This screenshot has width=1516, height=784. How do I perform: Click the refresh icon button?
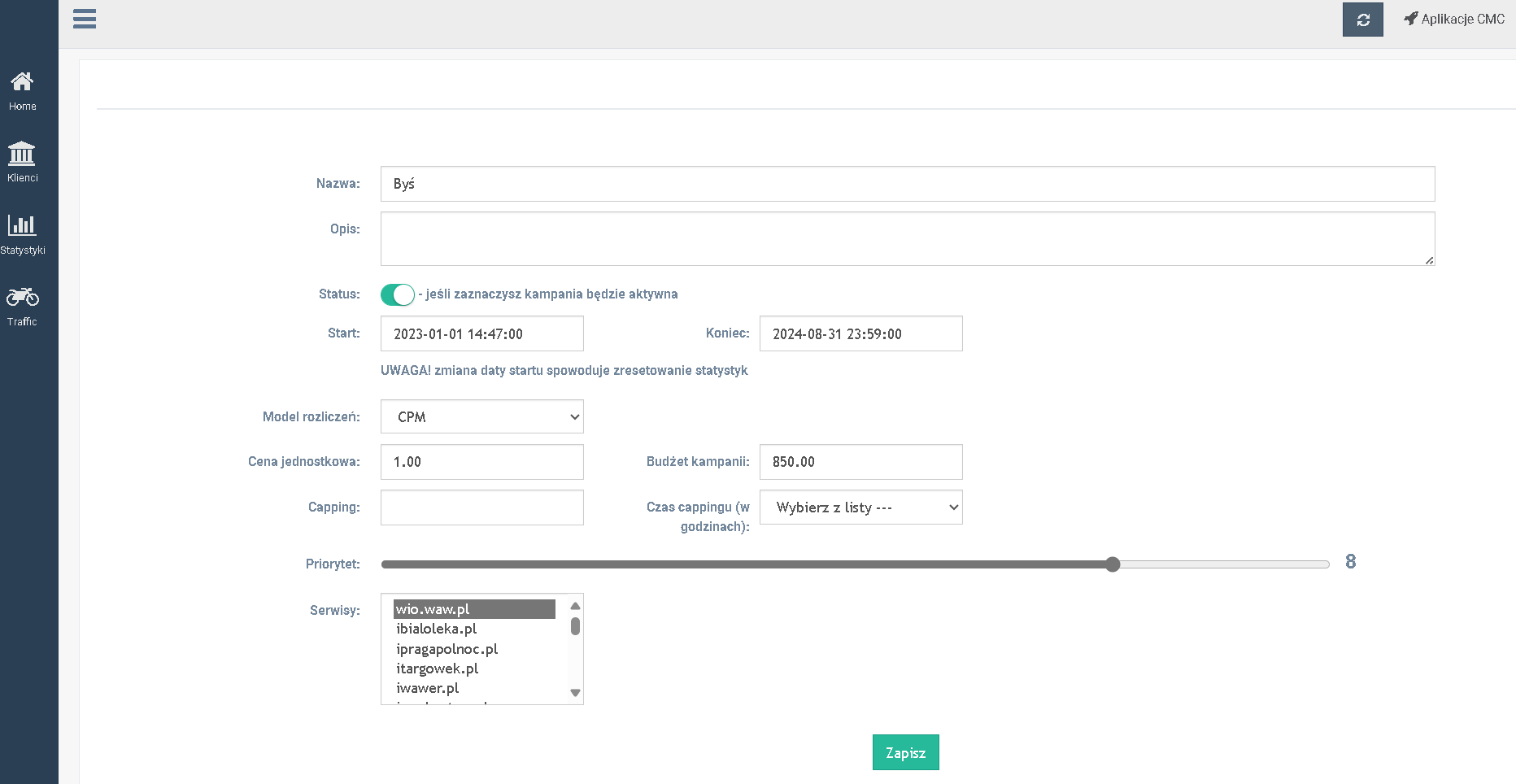(1362, 20)
